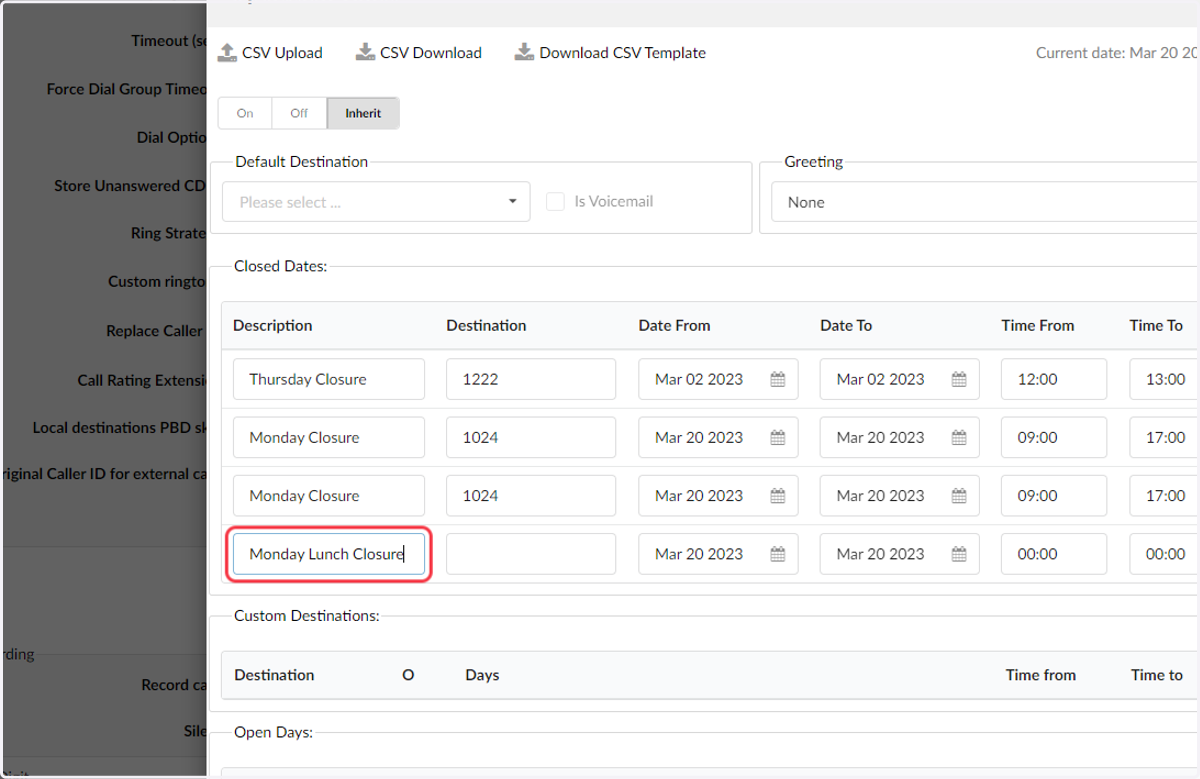Click the 13:00 Time To field
The height and width of the screenshot is (779, 1200).
pyautogui.click(x=1165, y=380)
